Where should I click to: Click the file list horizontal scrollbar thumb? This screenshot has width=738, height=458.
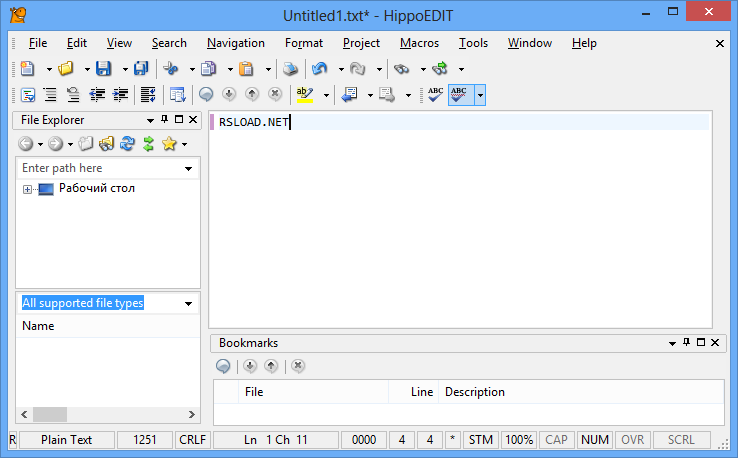tap(49, 414)
